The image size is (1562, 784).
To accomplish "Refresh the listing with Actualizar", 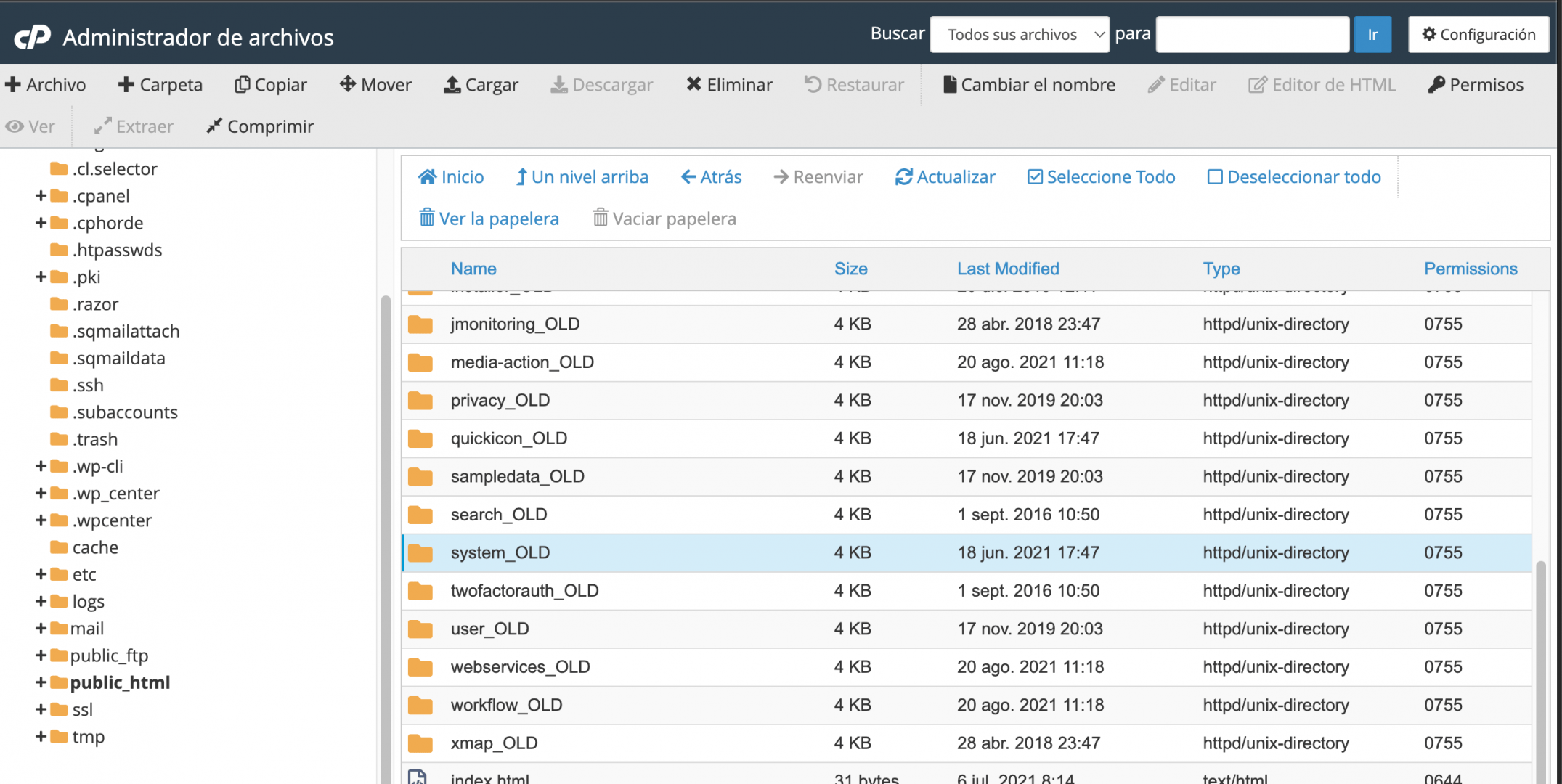I will pyautogui.click(x=945, y=177).
